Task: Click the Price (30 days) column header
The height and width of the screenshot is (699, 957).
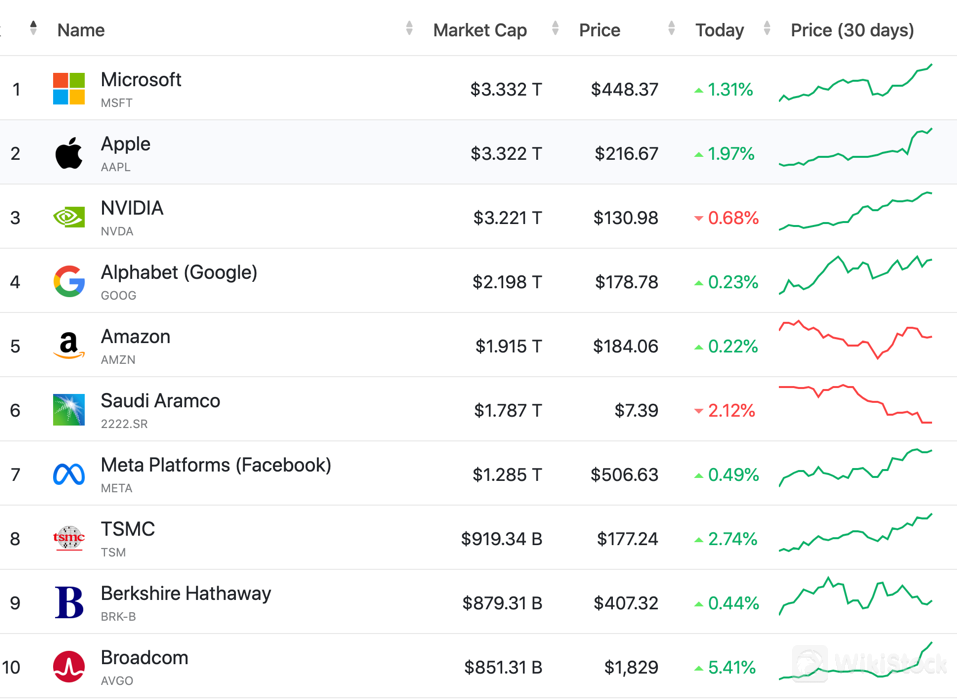Action: [852, 30]
